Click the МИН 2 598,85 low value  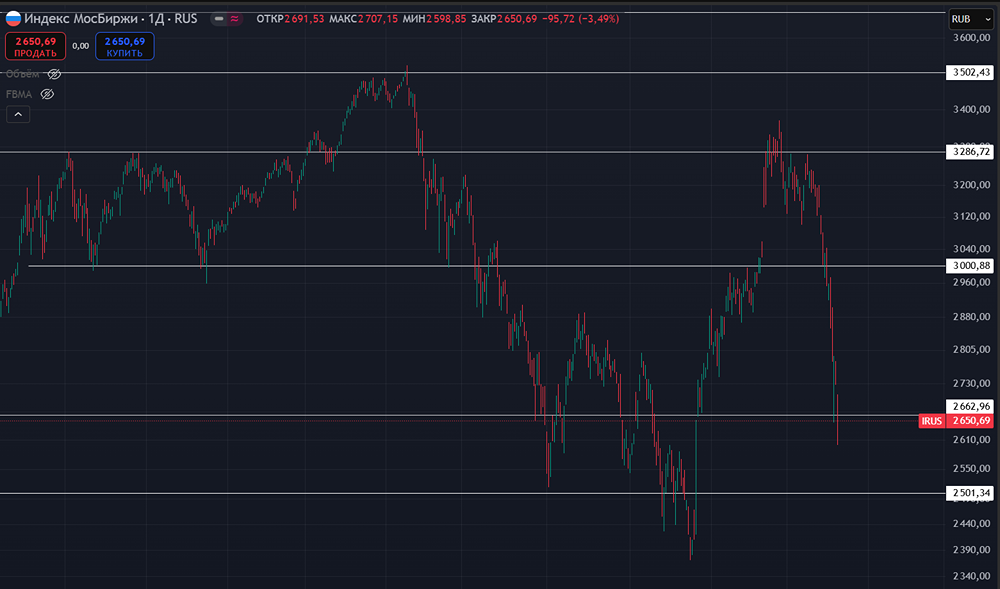click(x=434, y=19)
